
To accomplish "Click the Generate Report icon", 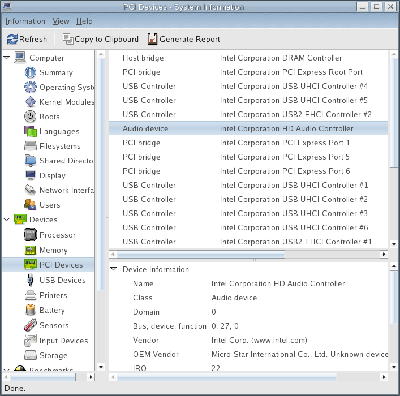I will tap(152, 39).
